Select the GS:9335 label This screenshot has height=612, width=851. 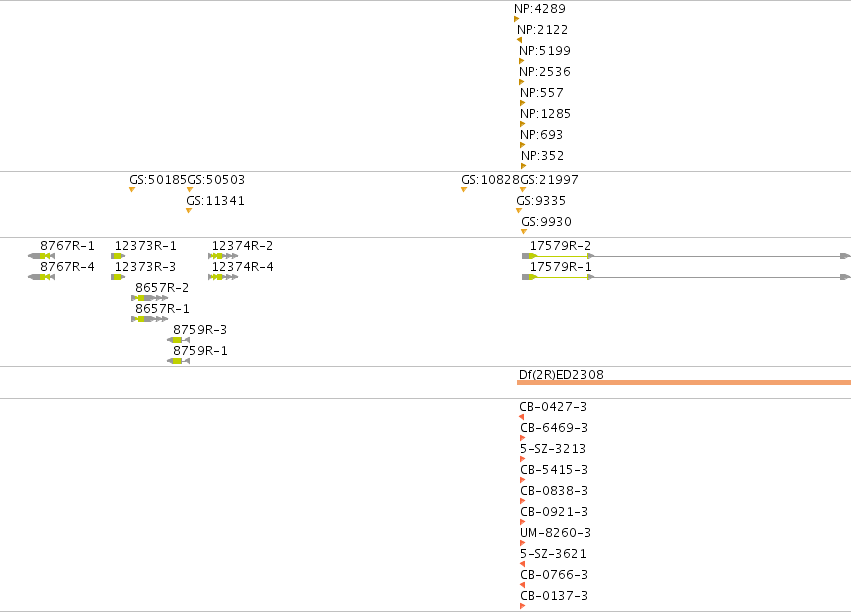(x=541, y=201)
